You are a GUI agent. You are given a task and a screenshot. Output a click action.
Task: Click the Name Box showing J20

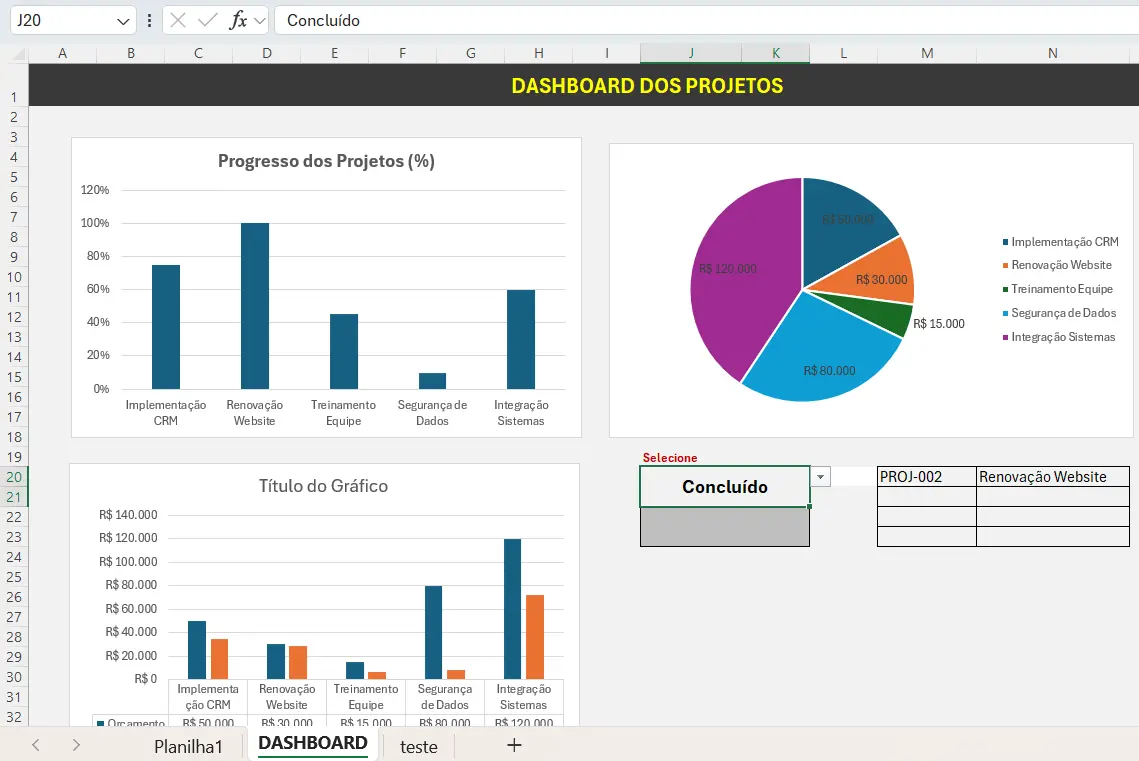click(60, 20)
